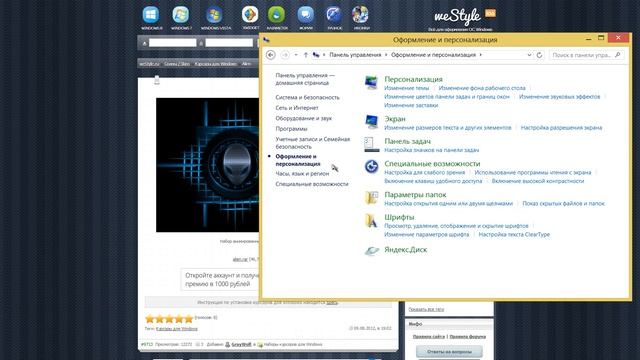The width and height of the screenshot is (640, 360).
Task: Click Настройка разрешения экрана link
Action: (x=561, y=128)
